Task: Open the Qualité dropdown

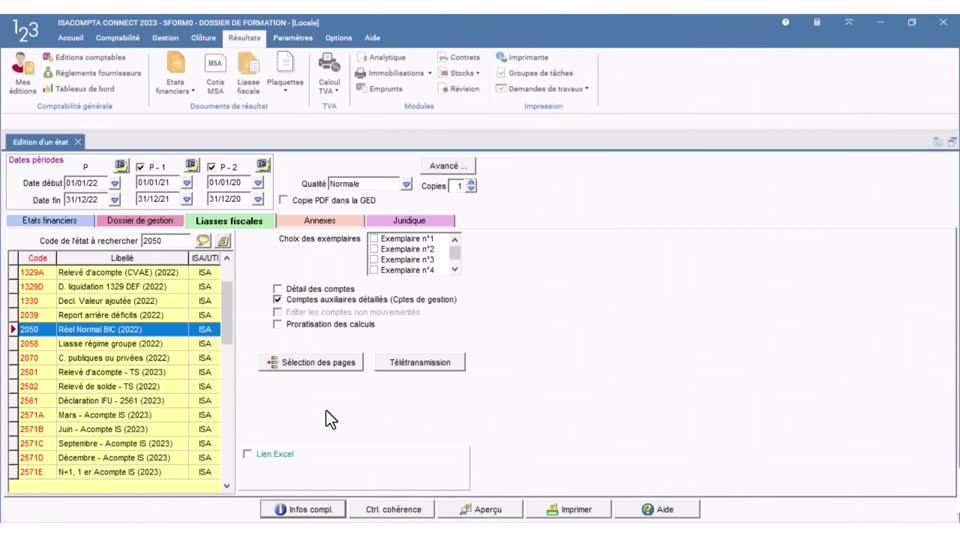Action: (x=407, y=184)
